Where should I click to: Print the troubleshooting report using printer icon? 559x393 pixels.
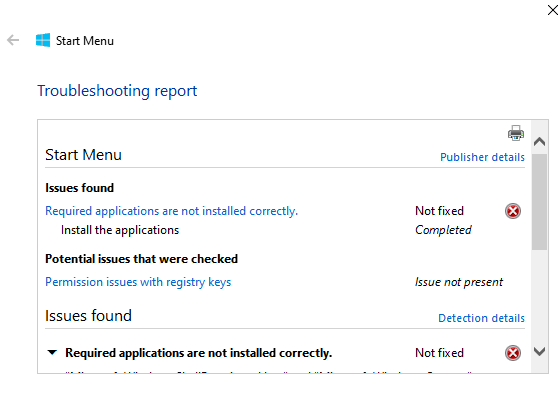click(x=516, y=133)
